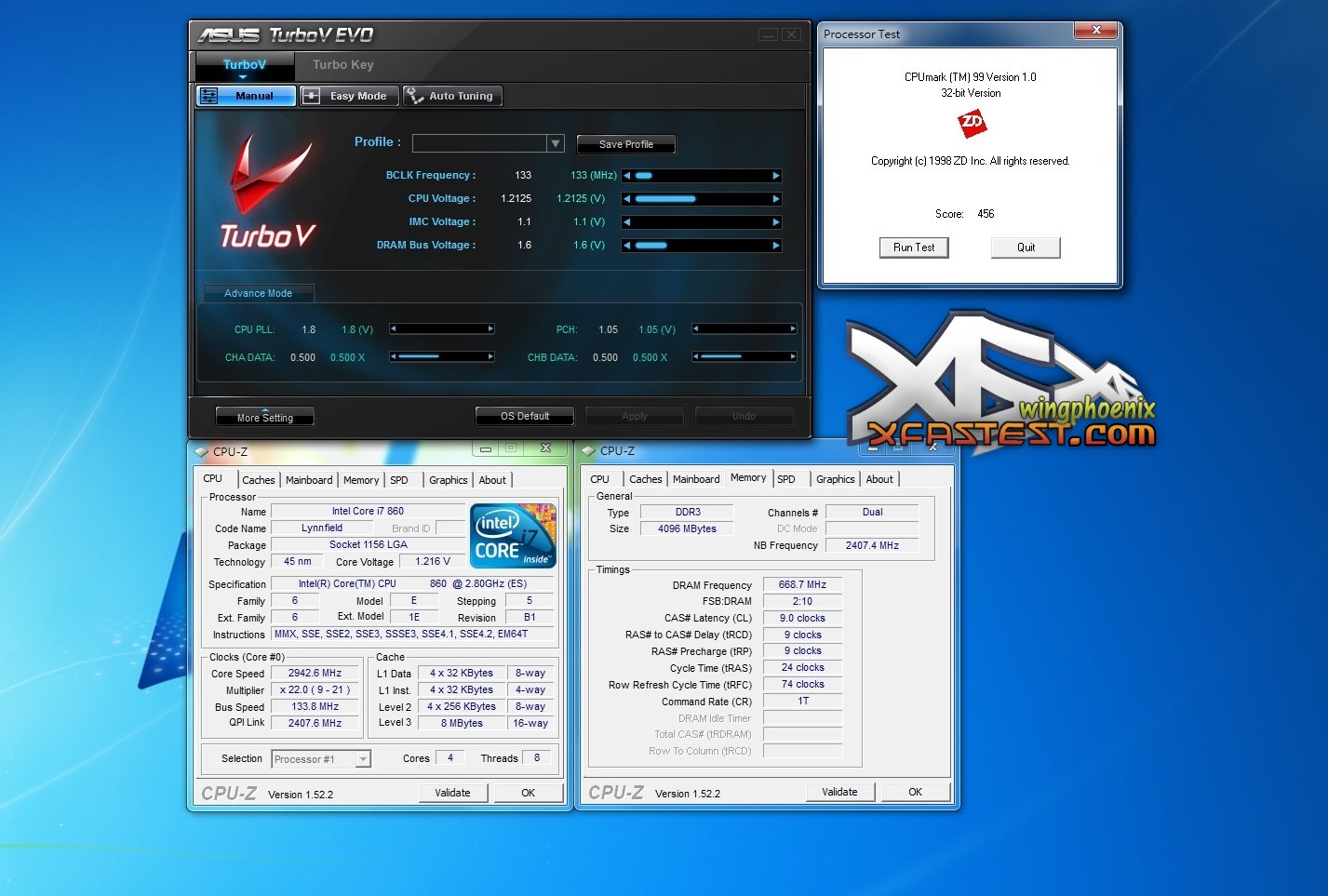Increase PCH voltage with right arrow
1328x896 pixels.
tap(793, 328)
